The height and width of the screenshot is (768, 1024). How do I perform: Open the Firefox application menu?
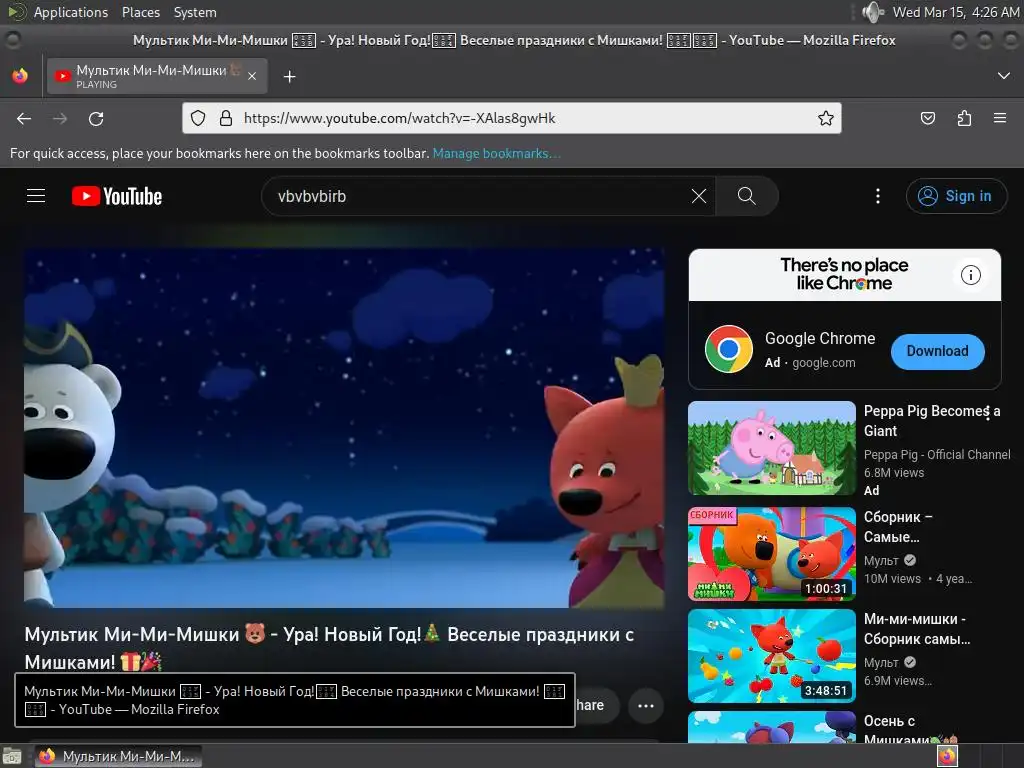pos(1000,118)
